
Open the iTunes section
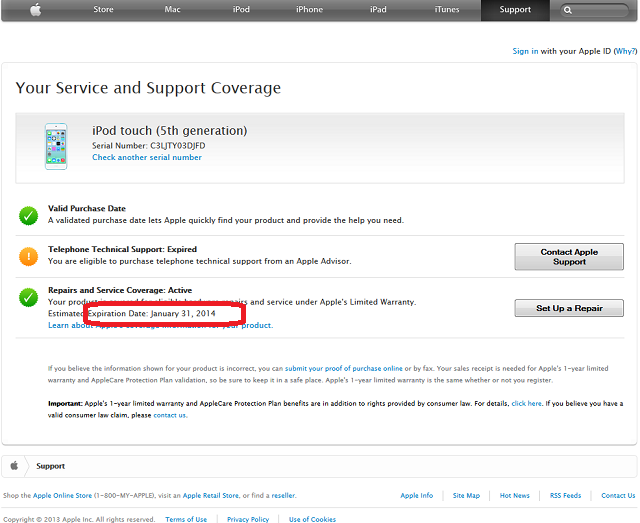pyautogui.click(x=447, y=9)
